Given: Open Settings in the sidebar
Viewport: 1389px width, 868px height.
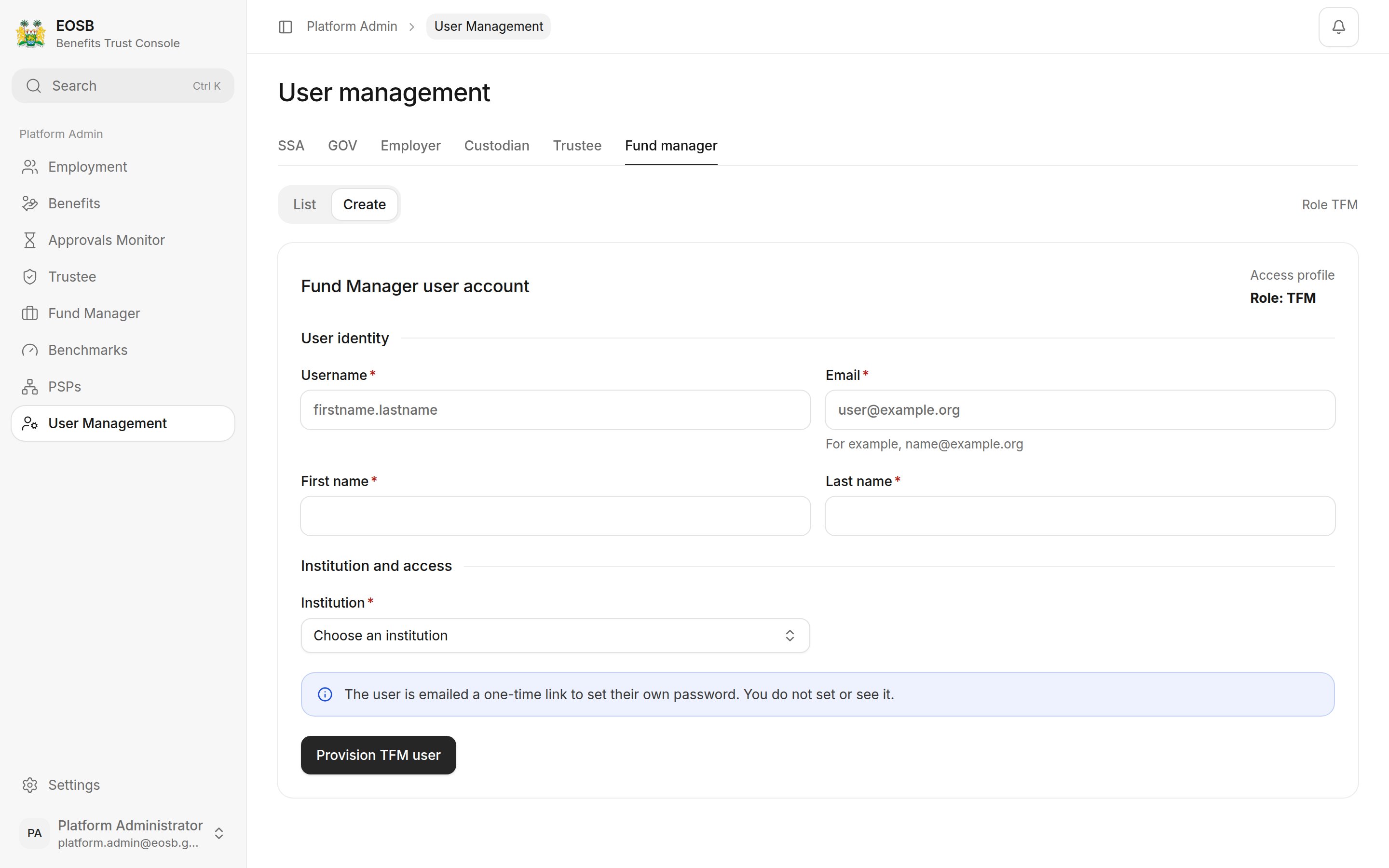Looking at the screenshot, I should [123, 785].
